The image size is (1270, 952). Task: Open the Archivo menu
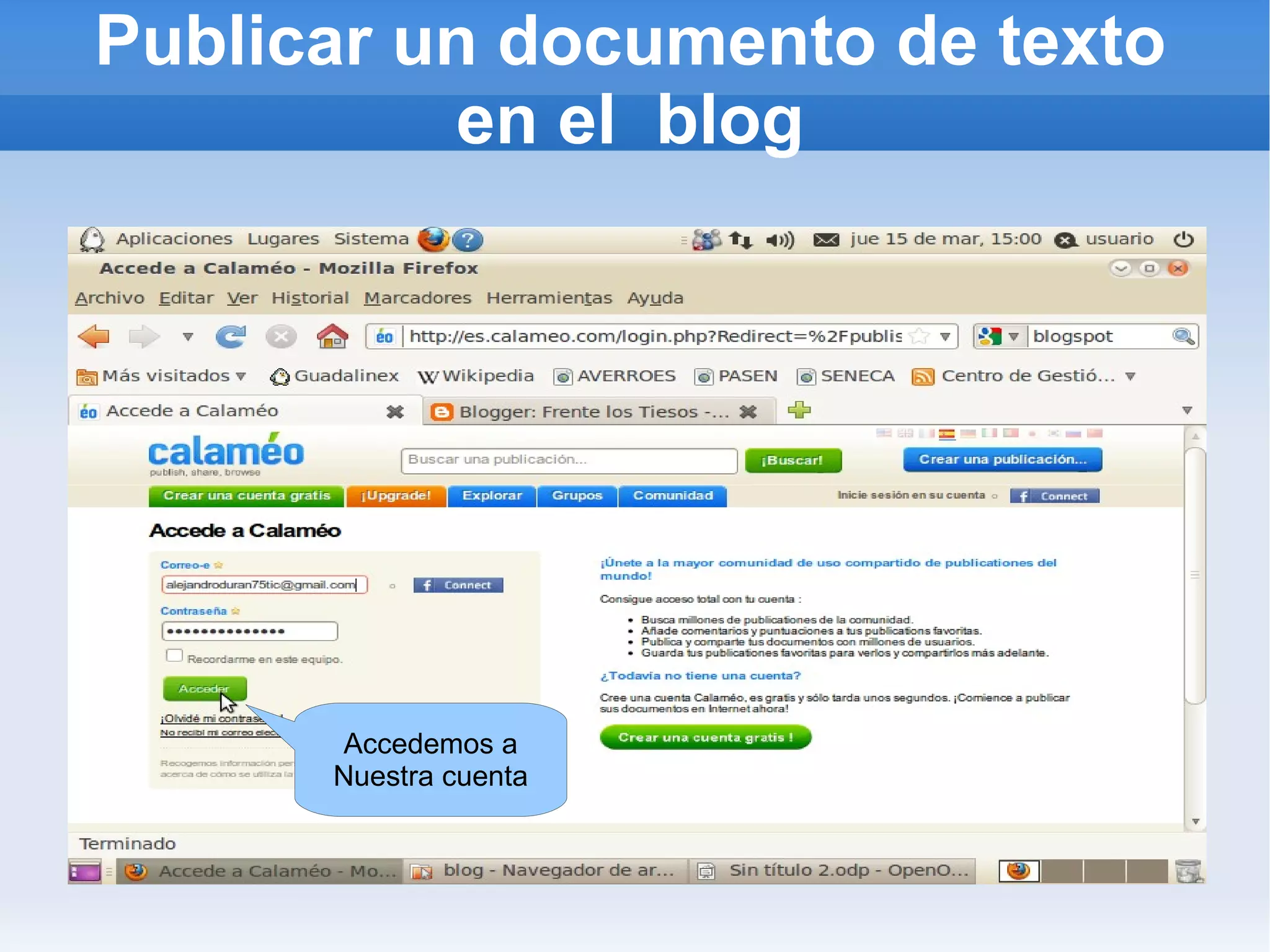click(110, 298)
